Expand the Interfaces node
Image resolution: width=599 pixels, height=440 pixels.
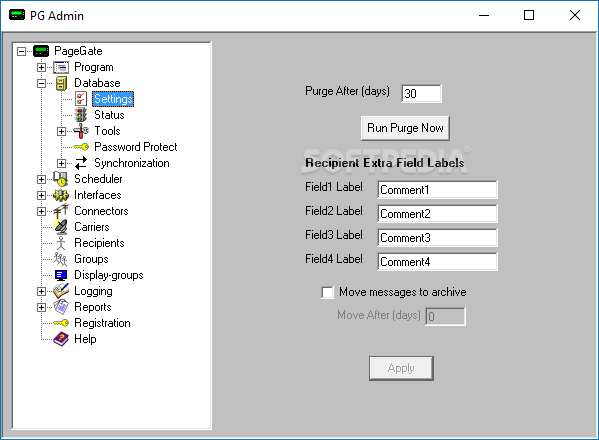coord(41,195)
